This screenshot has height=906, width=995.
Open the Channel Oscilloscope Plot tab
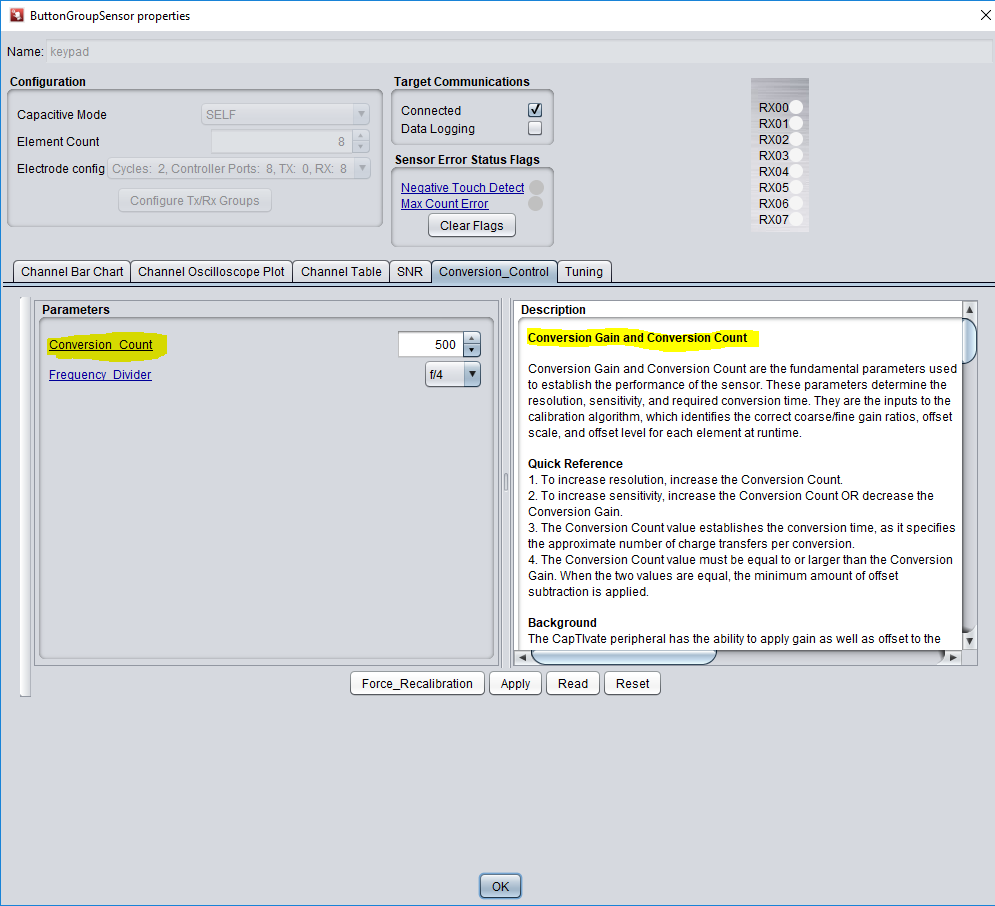click(x=211, y=272)
